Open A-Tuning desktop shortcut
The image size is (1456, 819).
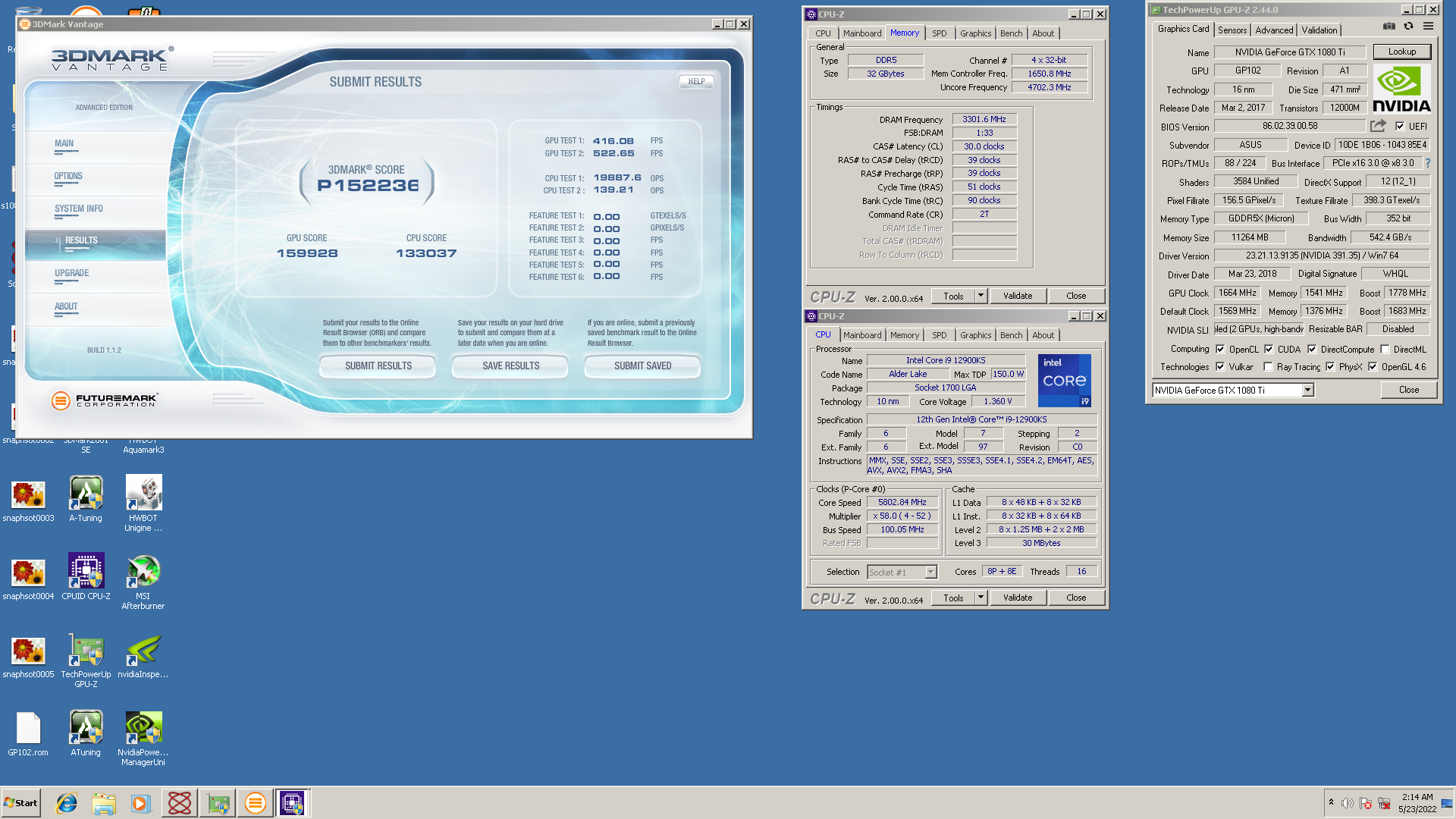86,500
